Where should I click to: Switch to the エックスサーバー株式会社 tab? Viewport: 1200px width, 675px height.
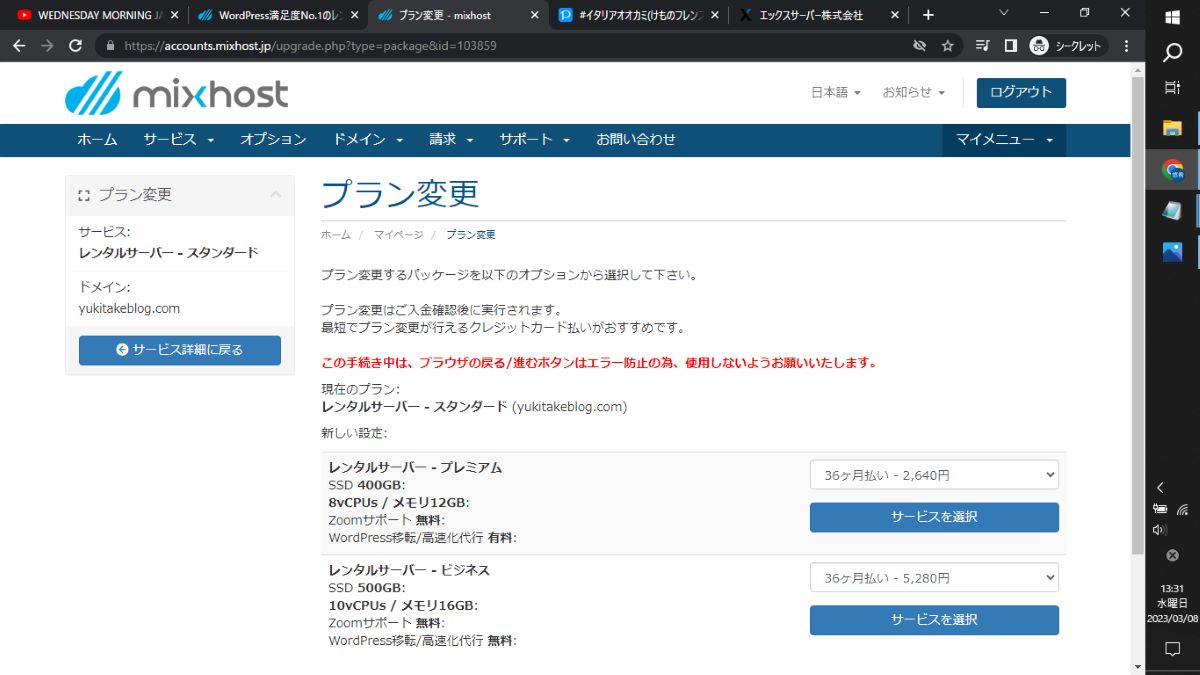[820, 15]
